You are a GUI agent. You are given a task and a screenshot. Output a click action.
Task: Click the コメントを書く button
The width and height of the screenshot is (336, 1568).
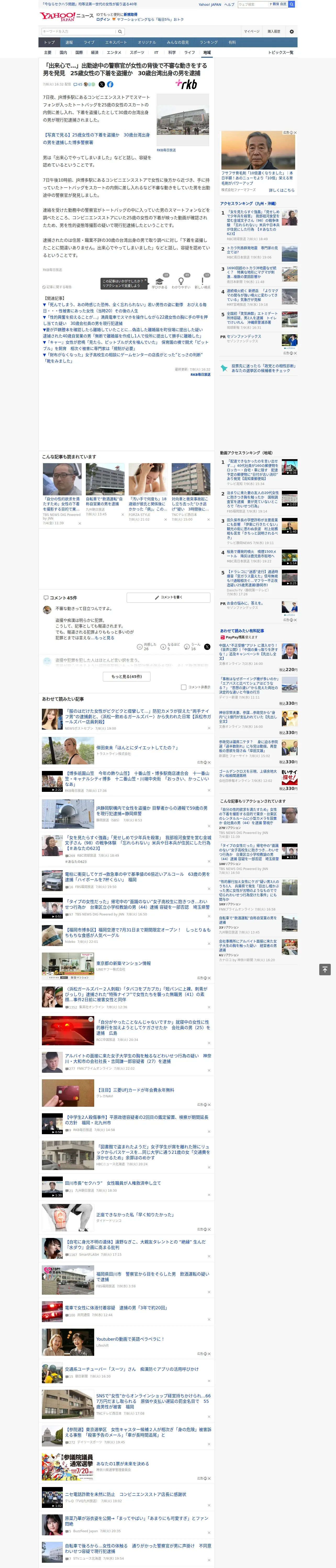168,598
